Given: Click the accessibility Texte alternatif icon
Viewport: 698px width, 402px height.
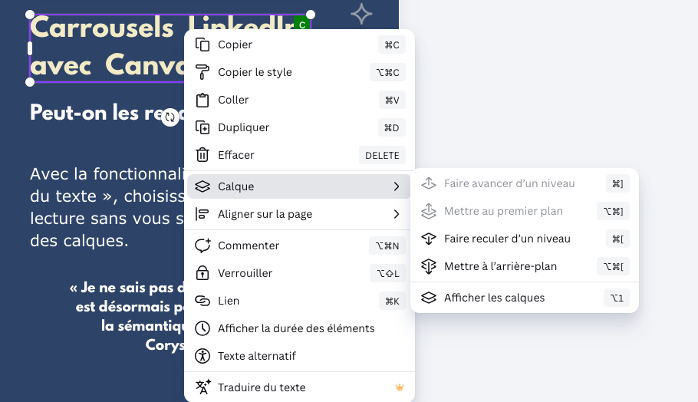Looking at the screenshot, I should [x=202, y=356].
